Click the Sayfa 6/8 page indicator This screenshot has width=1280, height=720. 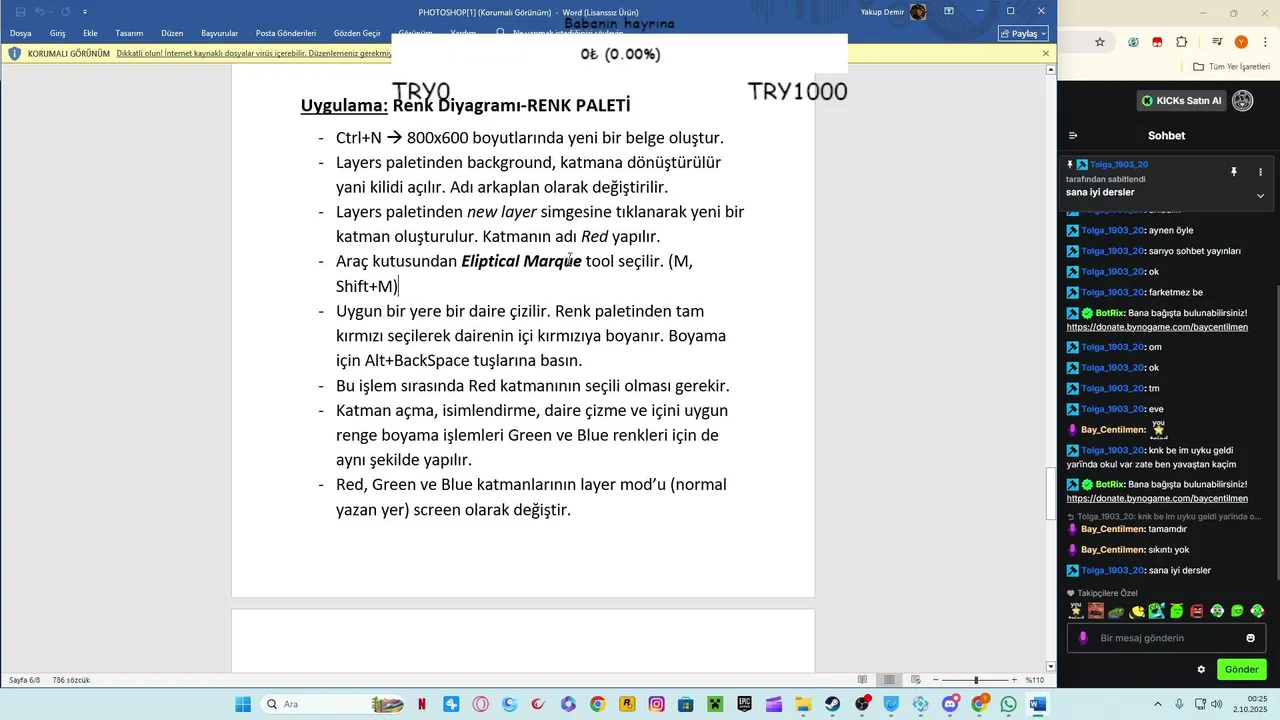click(25, 680)
